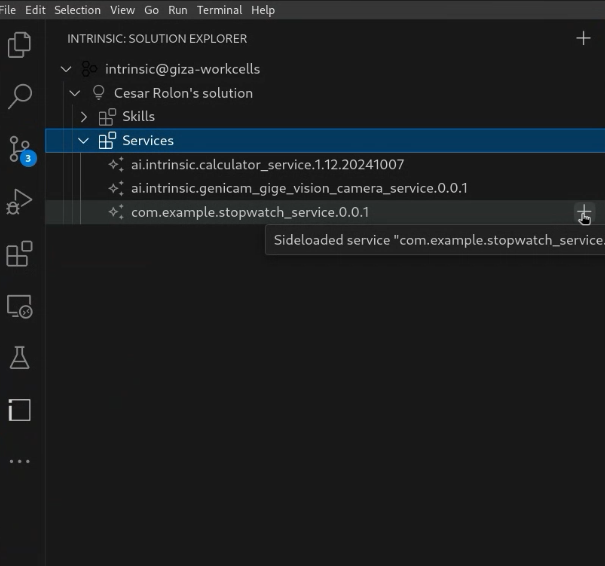605x566 pixels.
Task: Open Run and Debug view
Action: click(x=19, y=201)
